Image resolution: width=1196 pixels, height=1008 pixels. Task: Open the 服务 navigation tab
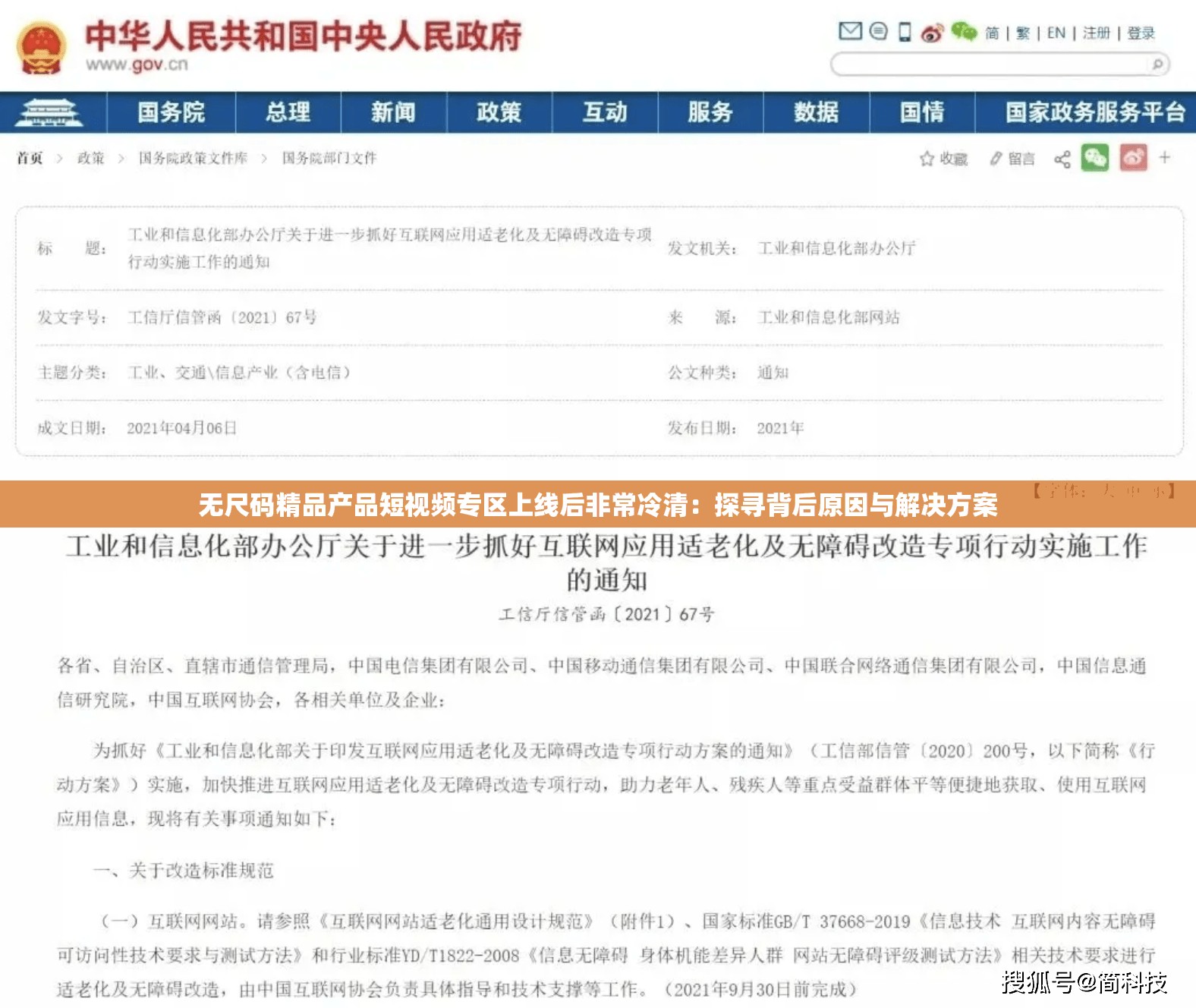[710, 112]
